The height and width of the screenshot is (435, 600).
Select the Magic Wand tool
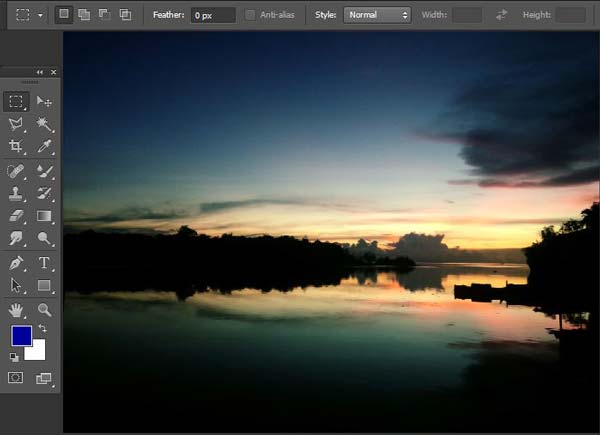click(x=44, y=124)
